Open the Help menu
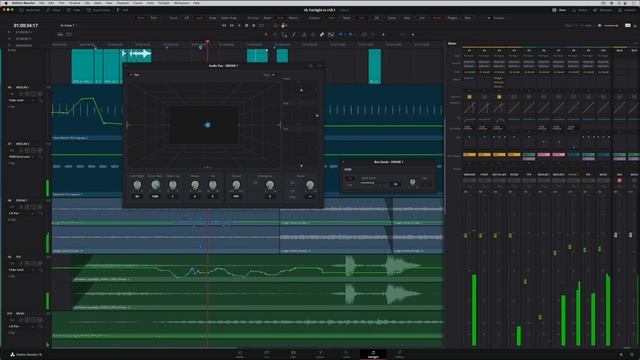The width and height of the screenshot is (640, 360). (x=196, y=3)
